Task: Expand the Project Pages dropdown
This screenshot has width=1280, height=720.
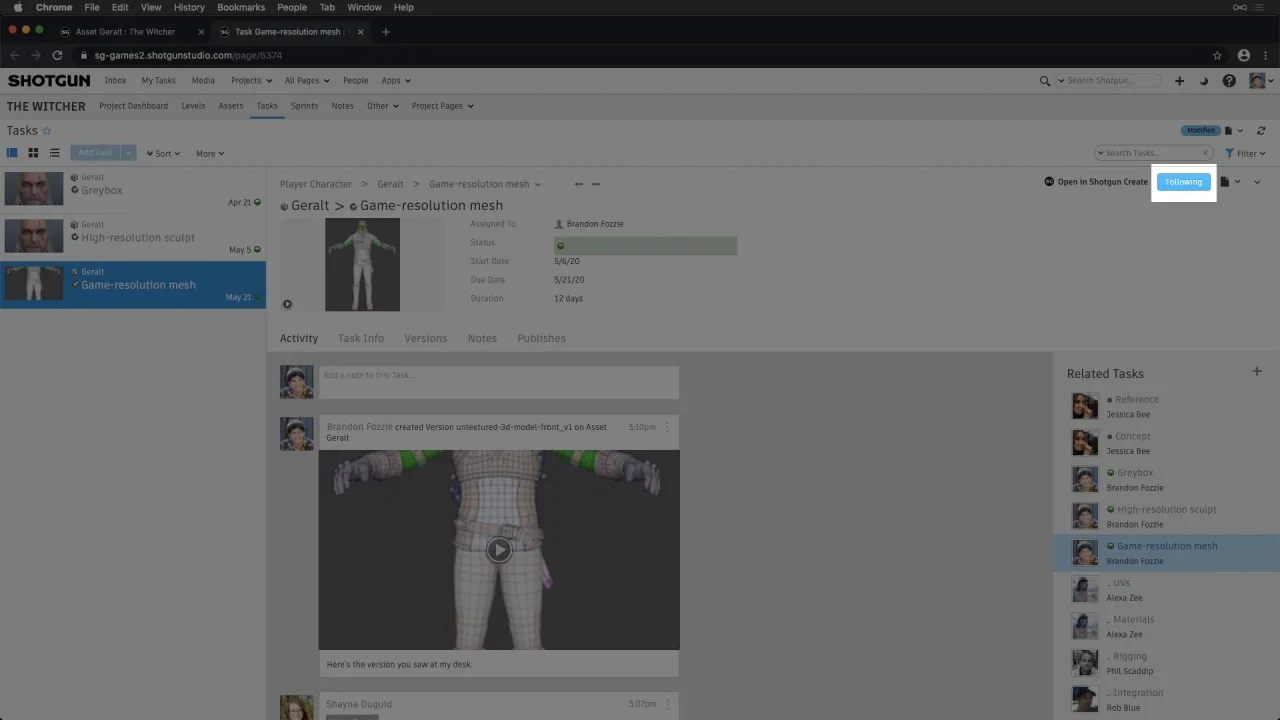Action: point(442,106)
